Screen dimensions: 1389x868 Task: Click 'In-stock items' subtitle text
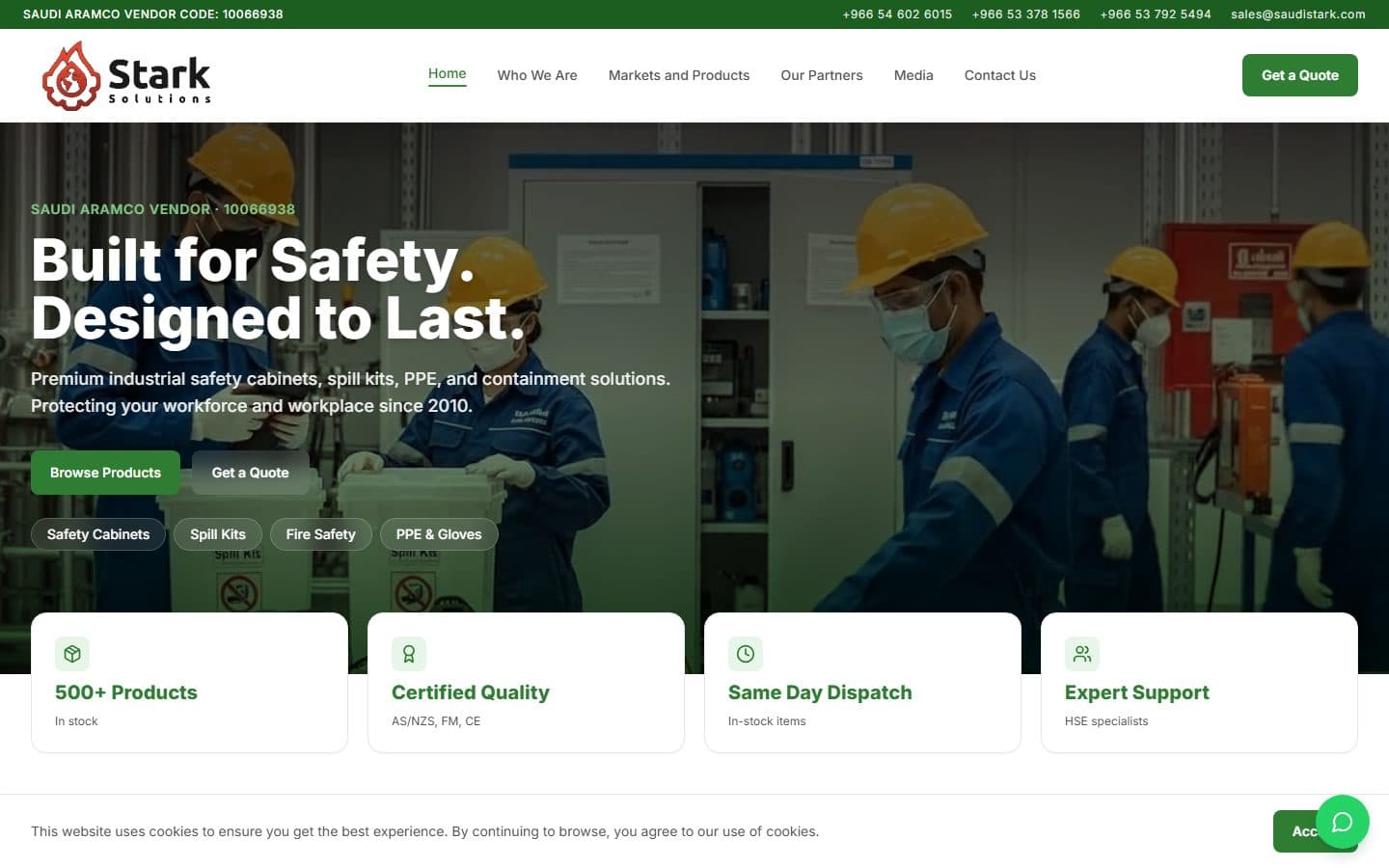tap(767, 721)
